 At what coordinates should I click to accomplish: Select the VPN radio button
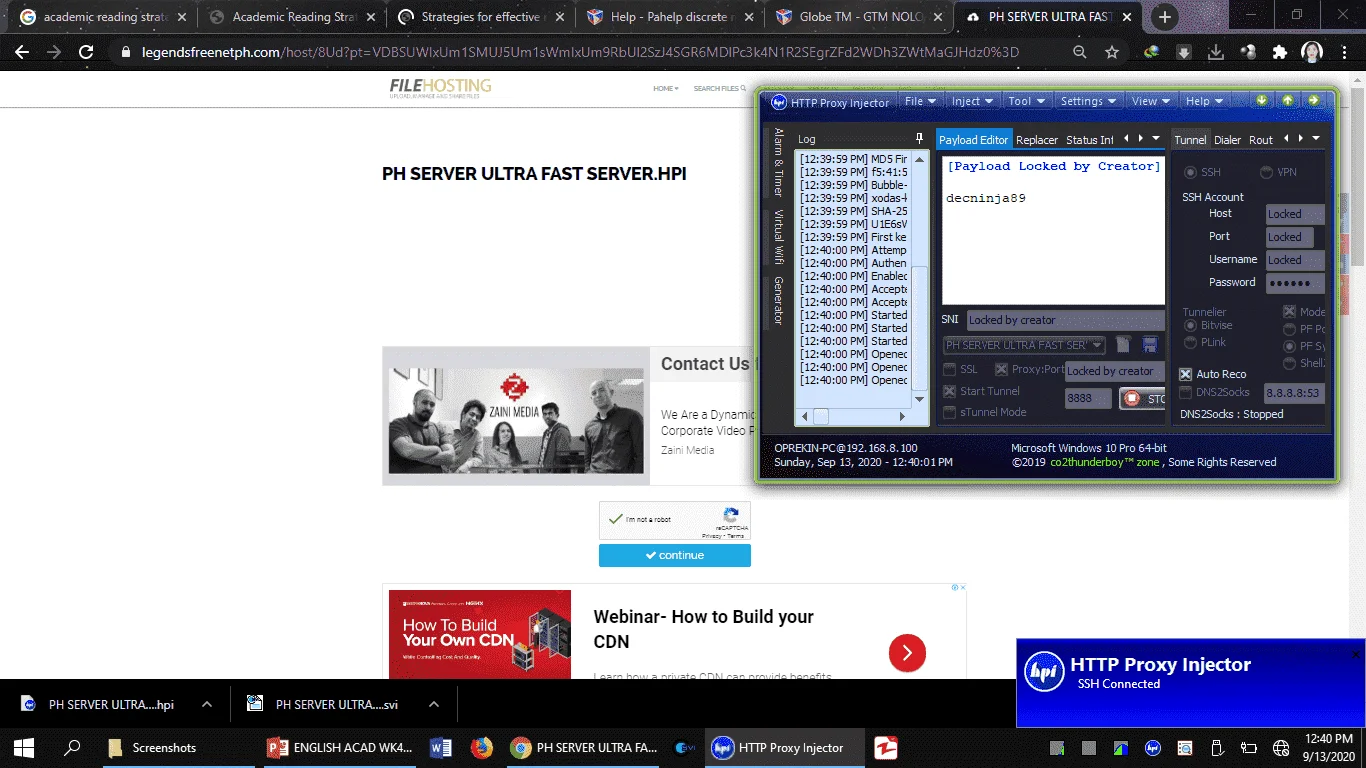[1266, 172]
